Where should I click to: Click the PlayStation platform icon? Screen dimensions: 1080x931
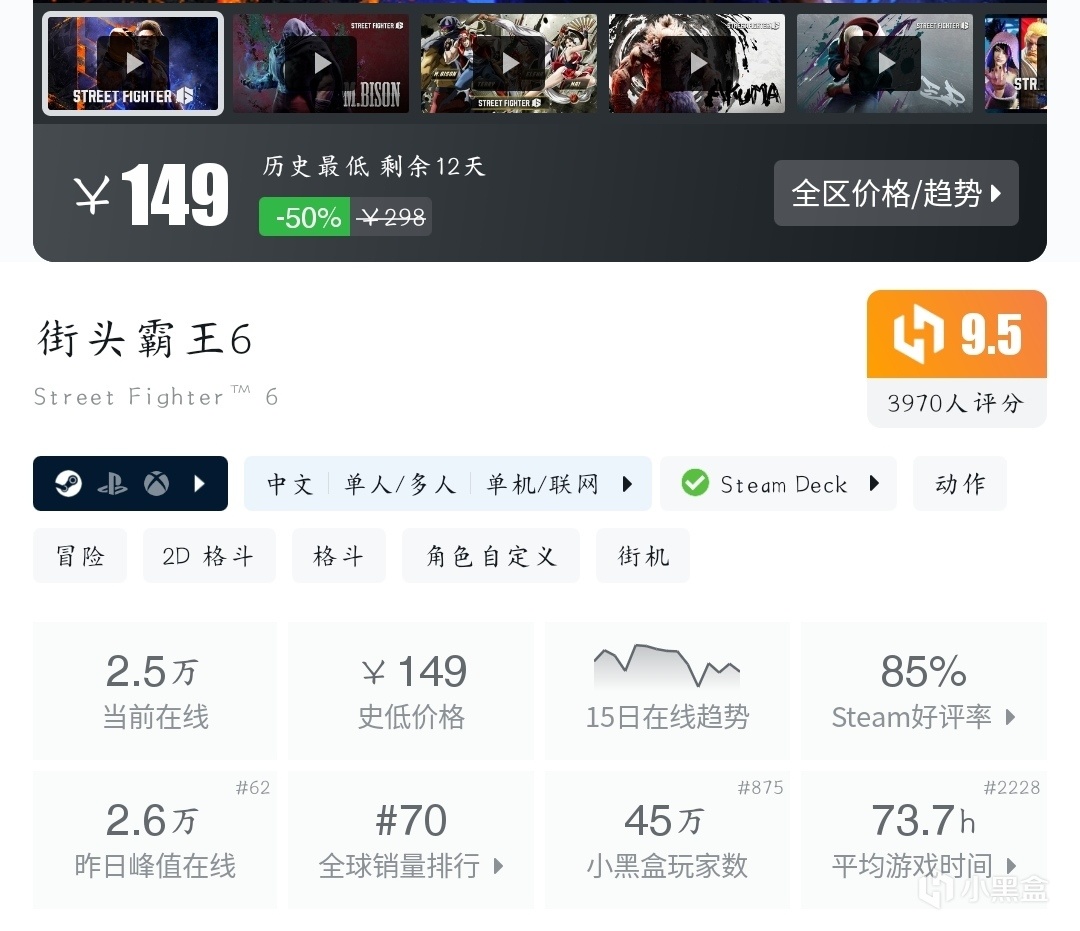point(112,484)
